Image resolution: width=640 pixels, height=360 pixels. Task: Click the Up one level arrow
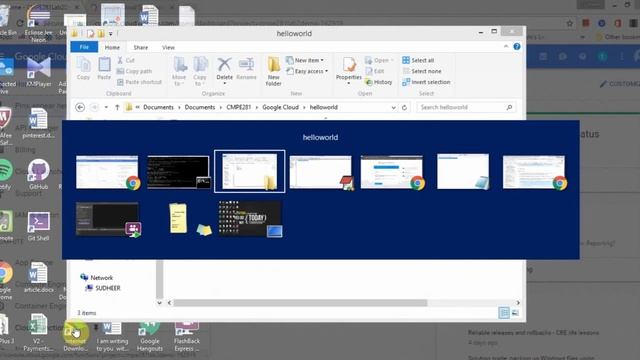[x=117, y=107]
